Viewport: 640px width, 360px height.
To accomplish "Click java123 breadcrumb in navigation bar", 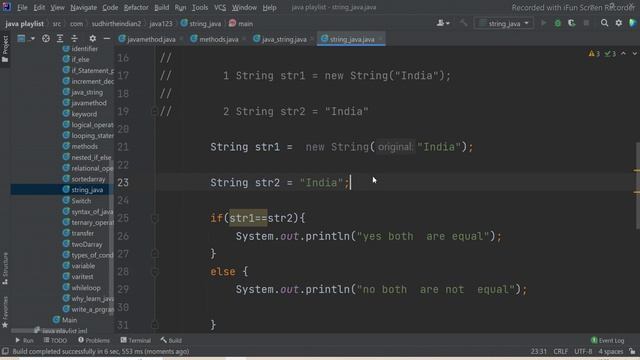I will (161, 24).
